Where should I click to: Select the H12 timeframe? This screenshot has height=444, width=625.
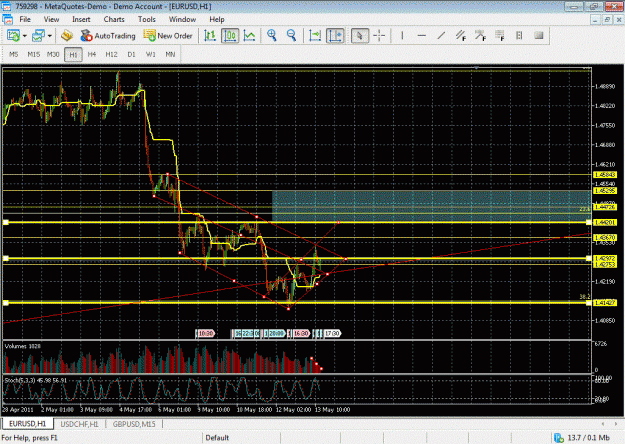click(111, 54)
